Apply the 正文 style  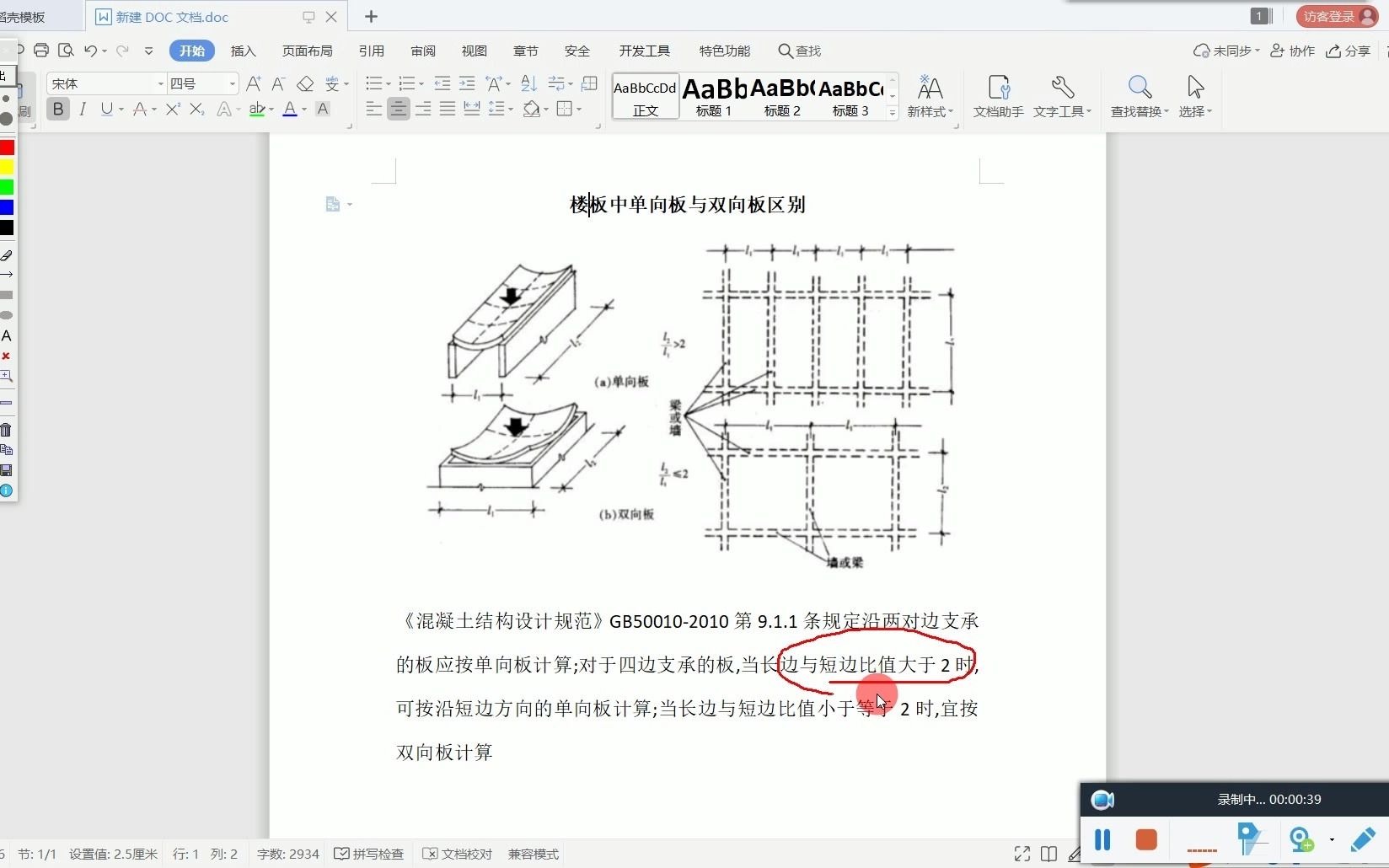(x=646, y=96)
